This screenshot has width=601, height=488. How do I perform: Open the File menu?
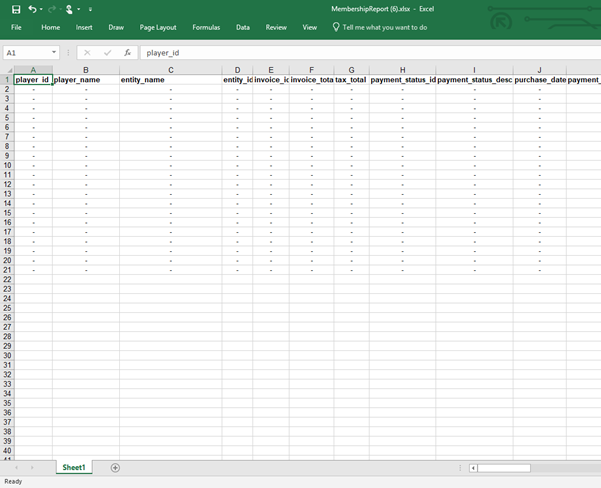tap(16, 27)
